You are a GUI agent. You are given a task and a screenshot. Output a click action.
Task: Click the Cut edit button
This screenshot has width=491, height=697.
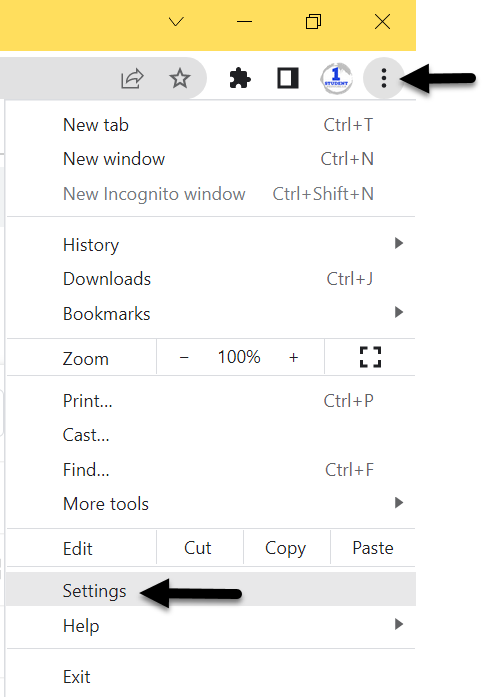click(x=198, y=548)
